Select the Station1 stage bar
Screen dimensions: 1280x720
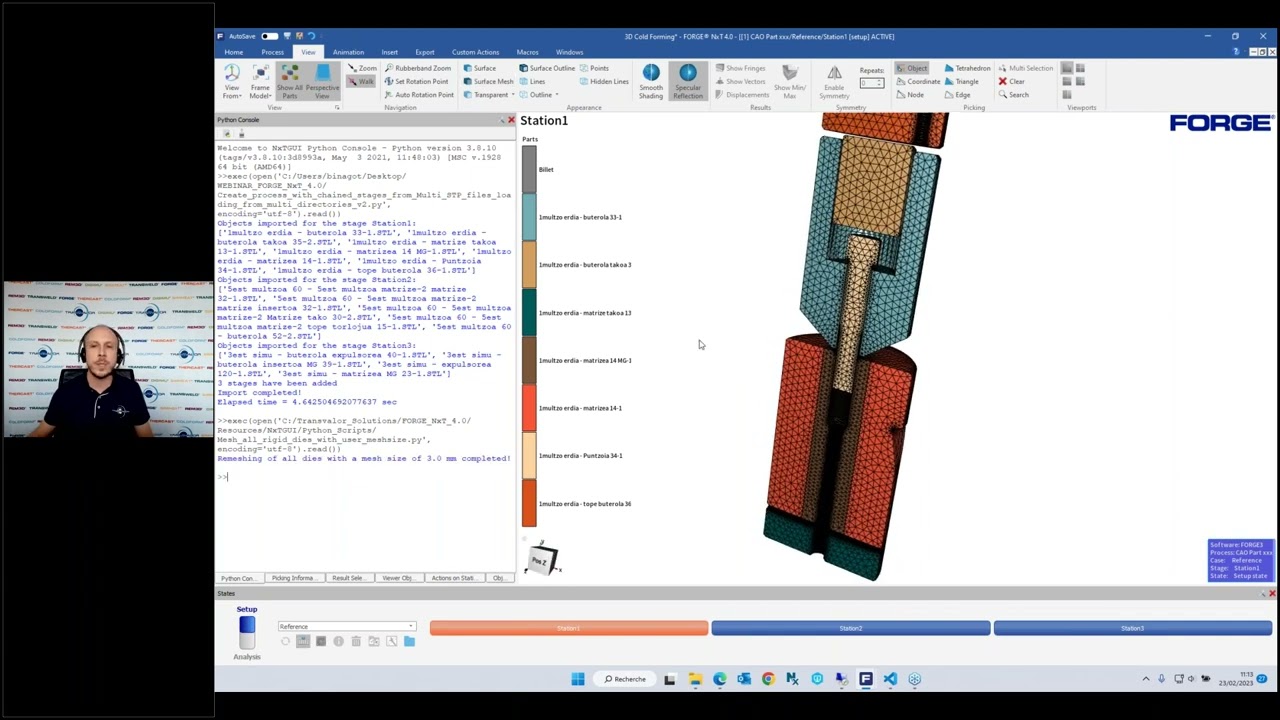click(x=569, y=628)
